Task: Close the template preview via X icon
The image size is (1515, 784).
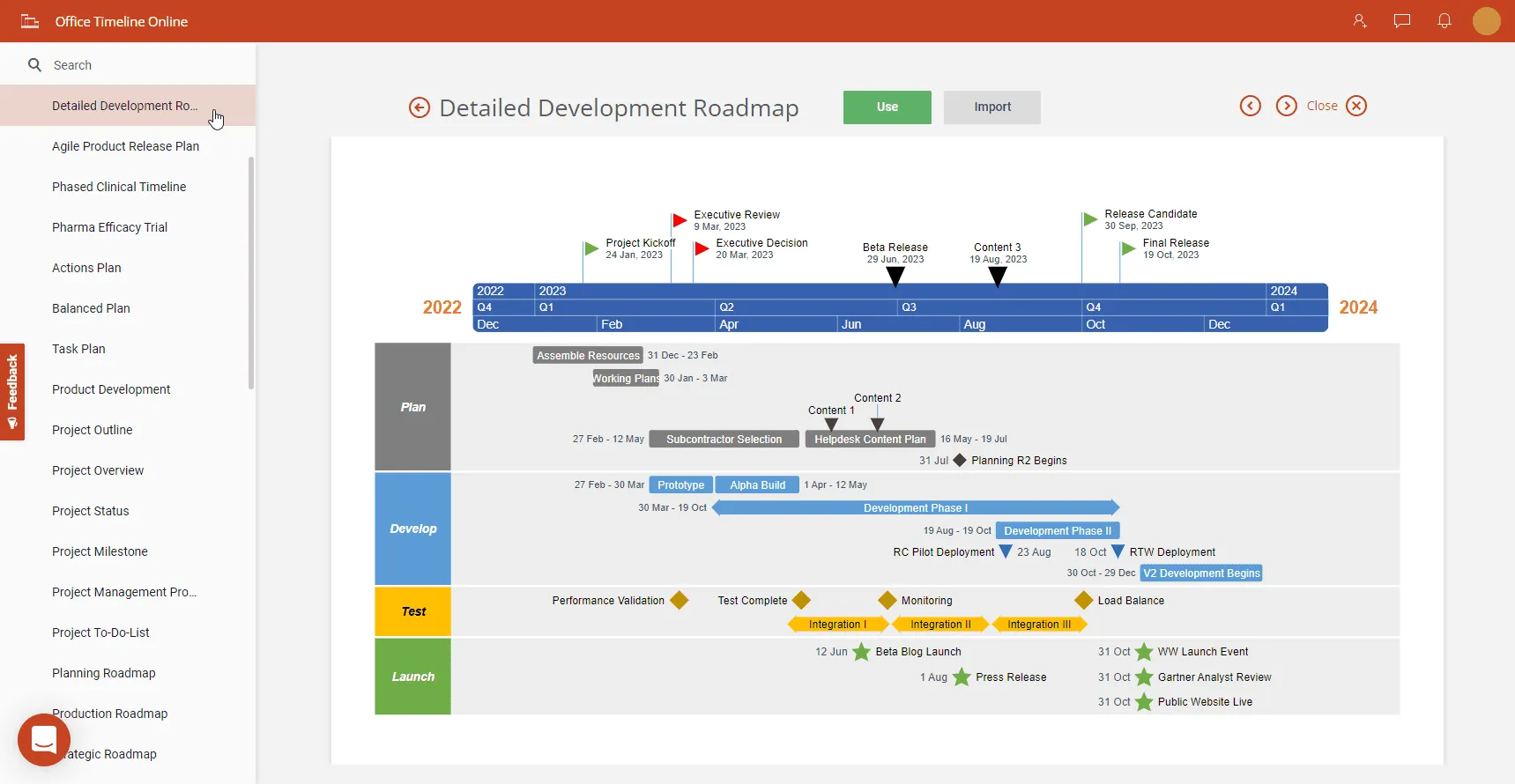Action: coord(1356,106)
